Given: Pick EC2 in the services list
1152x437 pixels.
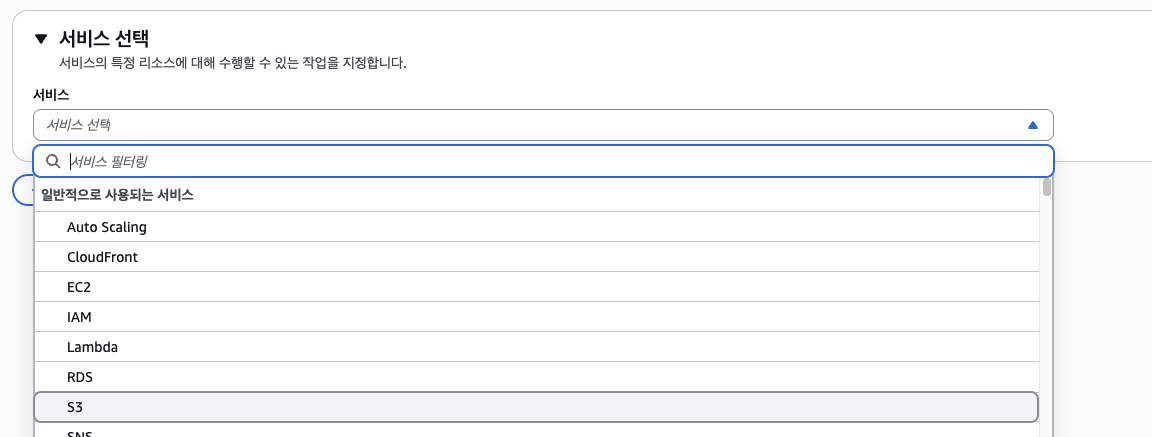Looking at the screenshot, I should click(x=80, y=287).
